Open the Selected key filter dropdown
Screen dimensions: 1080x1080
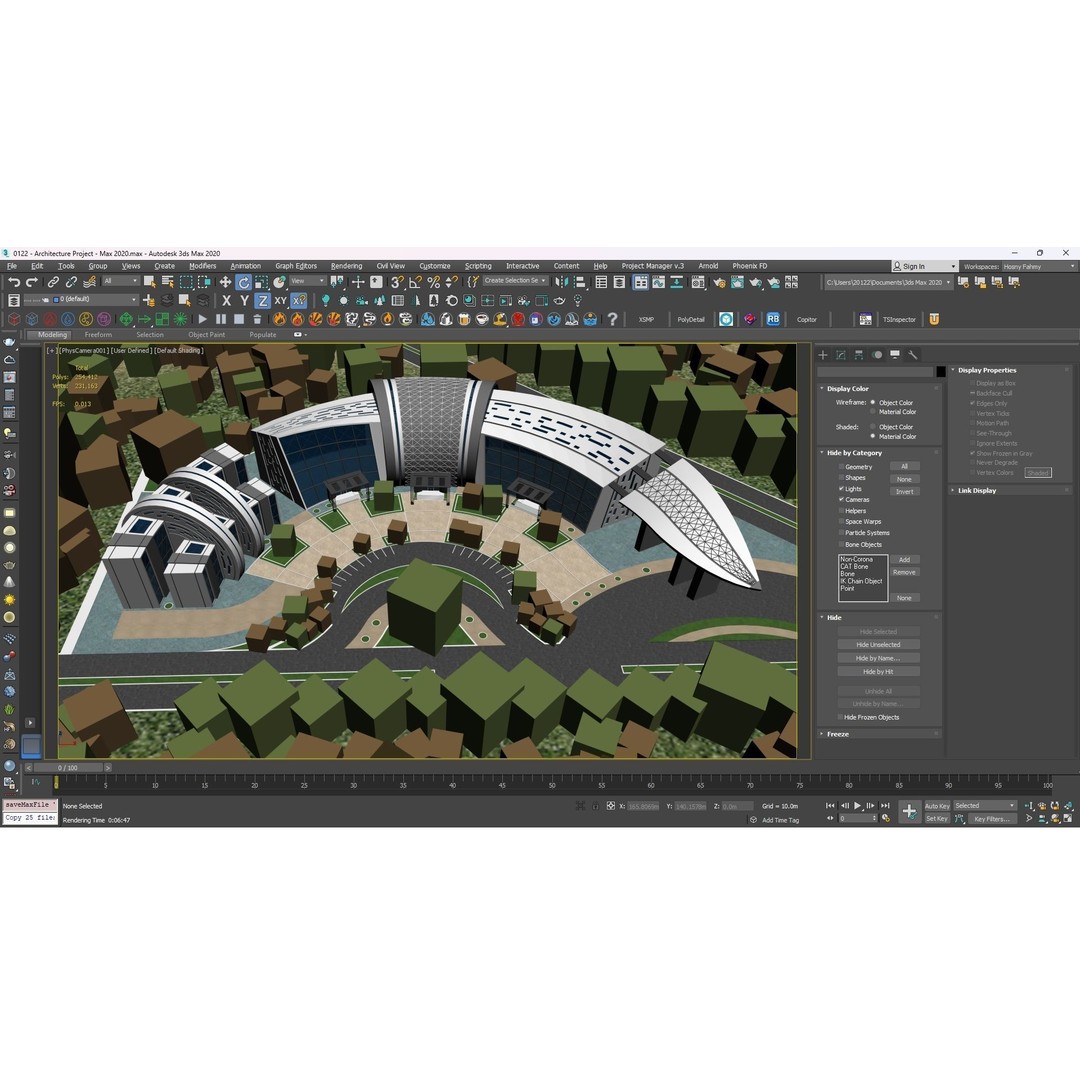tap(984, 805)
